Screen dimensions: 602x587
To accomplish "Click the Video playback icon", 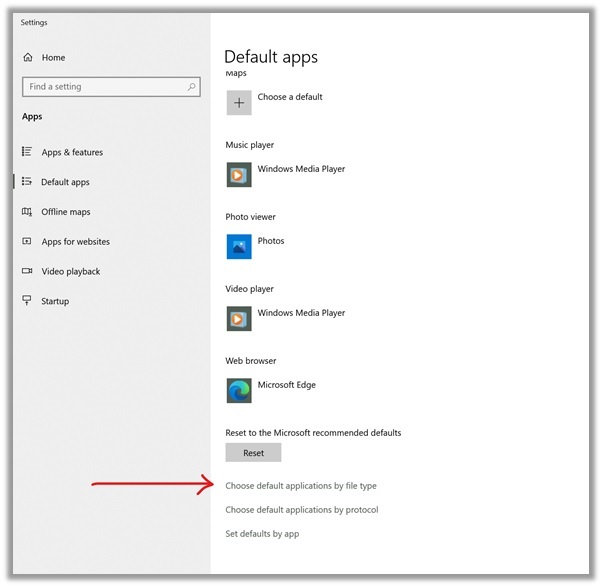I will pyautogui.click(x=27, y=271).
